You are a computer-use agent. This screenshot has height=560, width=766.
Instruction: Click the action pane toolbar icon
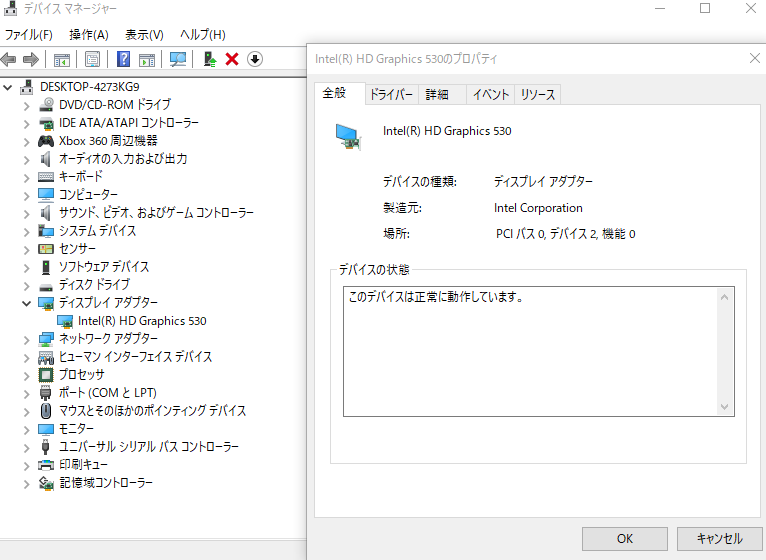(147, 60)
